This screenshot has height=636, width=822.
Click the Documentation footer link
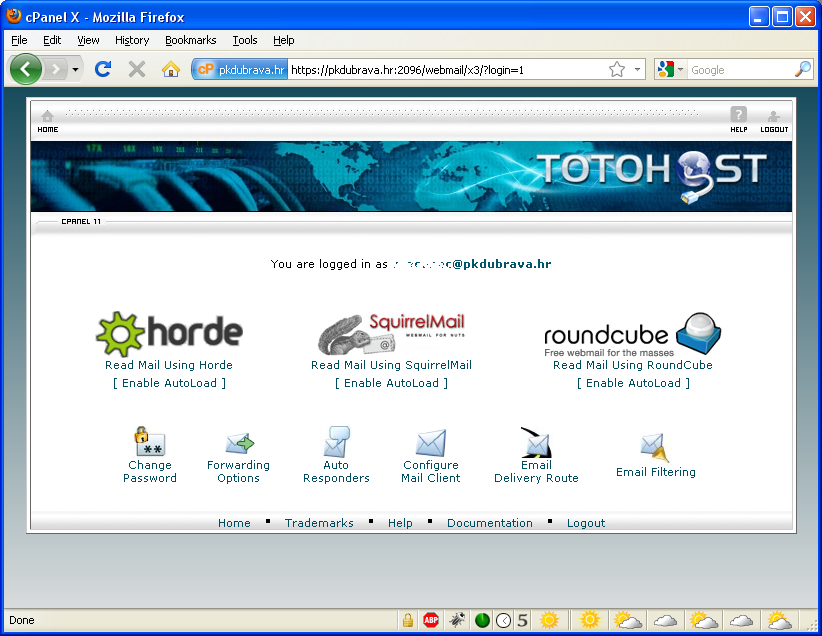(x=489, y=523)
